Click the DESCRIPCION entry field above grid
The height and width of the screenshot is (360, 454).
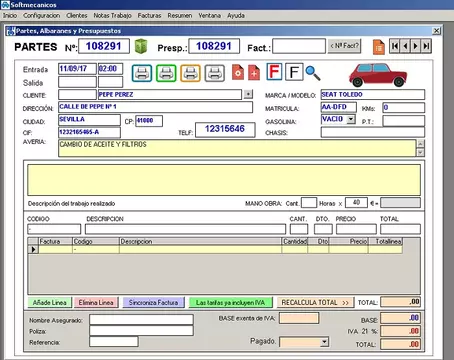pos(185,229)
